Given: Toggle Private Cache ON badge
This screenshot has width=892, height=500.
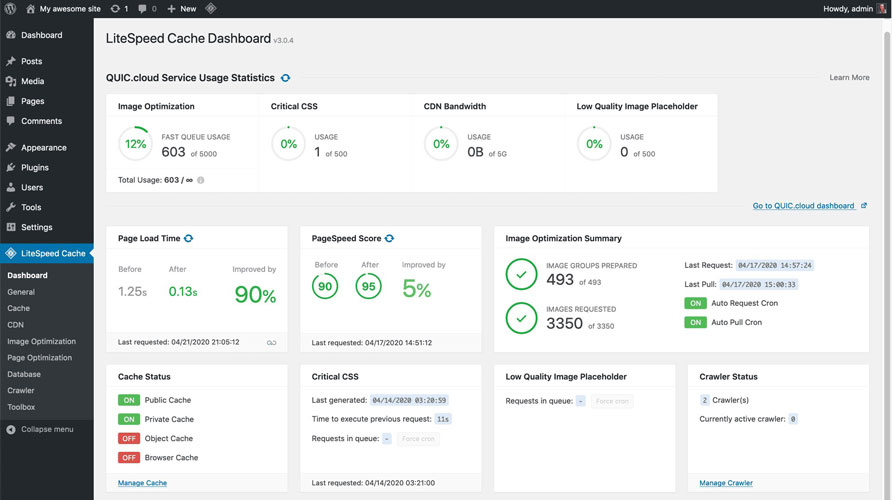Looking at the screenshot, I should tap(129, 419).
